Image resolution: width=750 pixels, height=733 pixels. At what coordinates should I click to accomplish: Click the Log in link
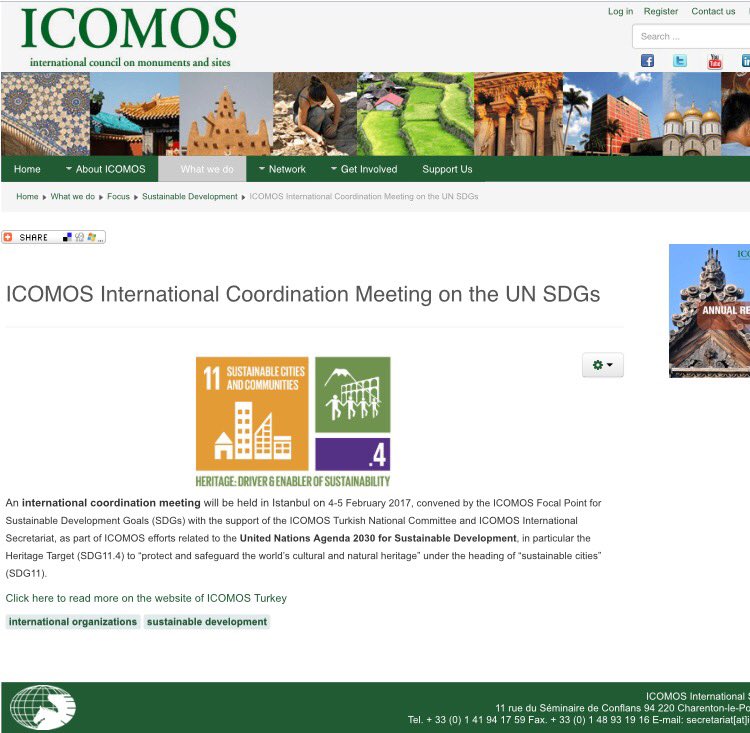(620, 11)
